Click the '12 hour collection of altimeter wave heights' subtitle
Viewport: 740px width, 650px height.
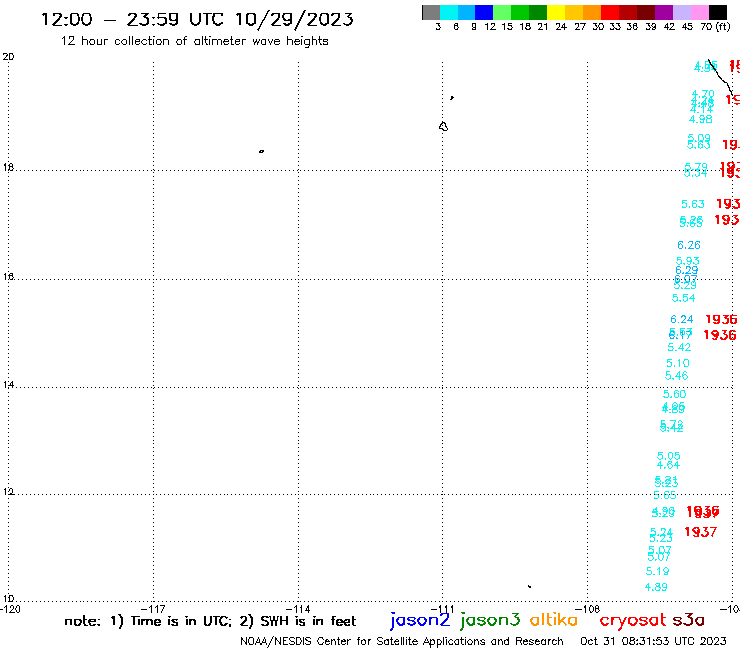(194, 41)
